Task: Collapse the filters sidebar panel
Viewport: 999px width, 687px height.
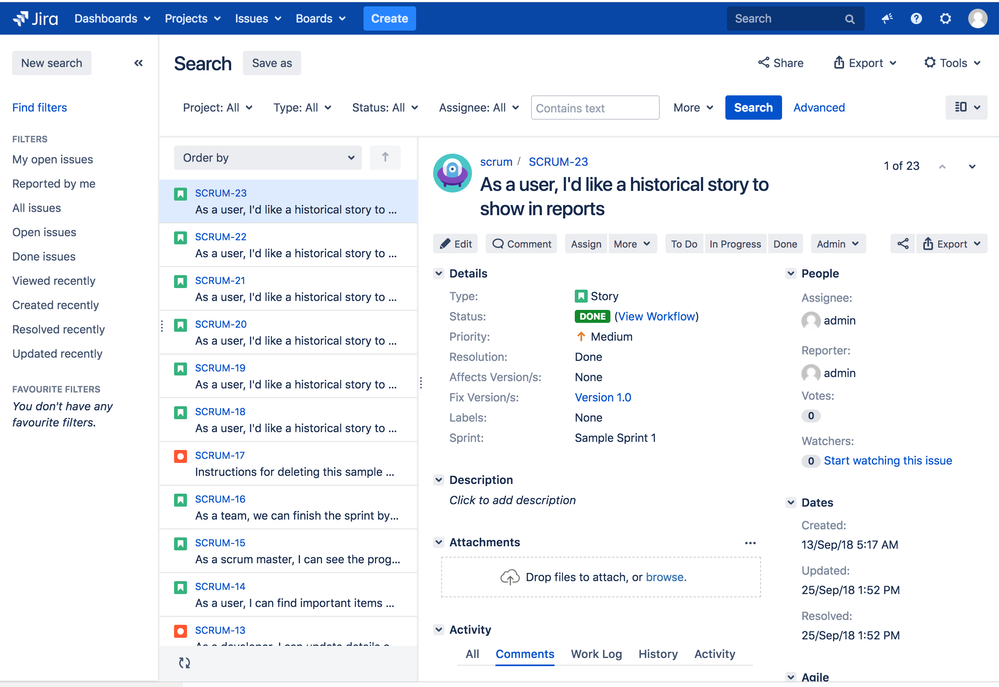Action: pos(139,63)
